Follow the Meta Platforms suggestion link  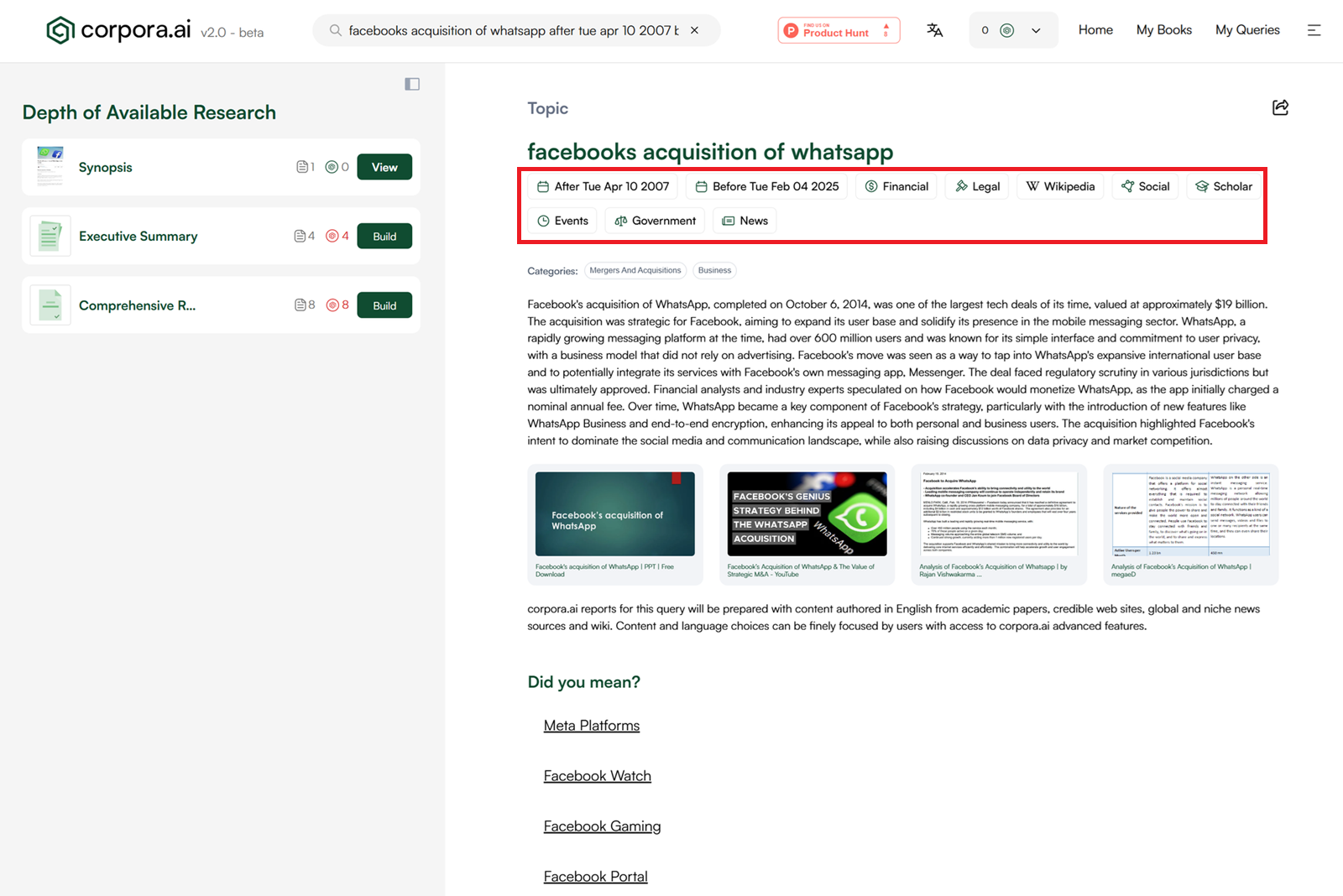coord(591,726)
